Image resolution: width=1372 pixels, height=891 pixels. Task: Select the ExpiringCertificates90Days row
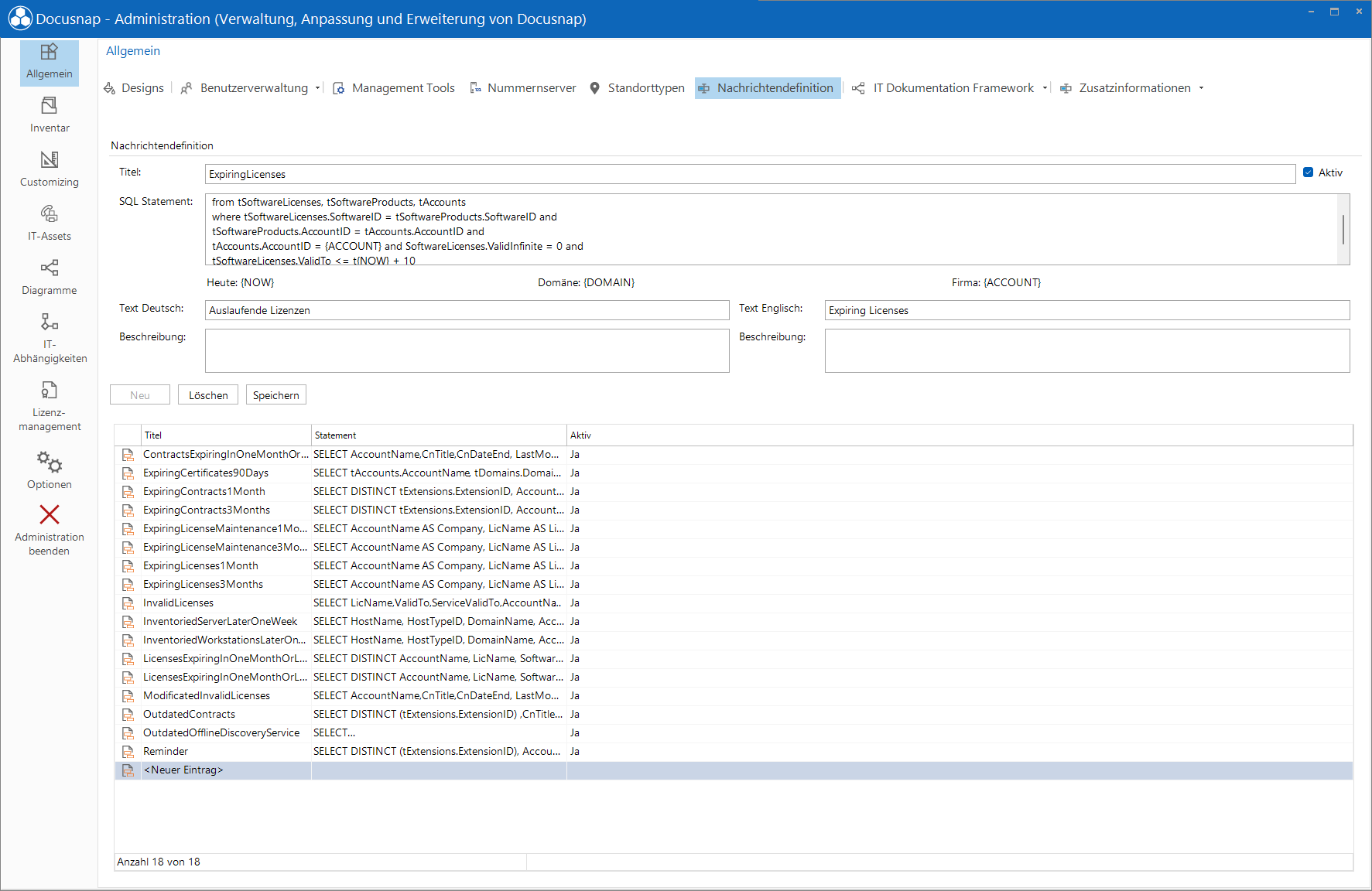pyautogui.click(x=734, y=473)
